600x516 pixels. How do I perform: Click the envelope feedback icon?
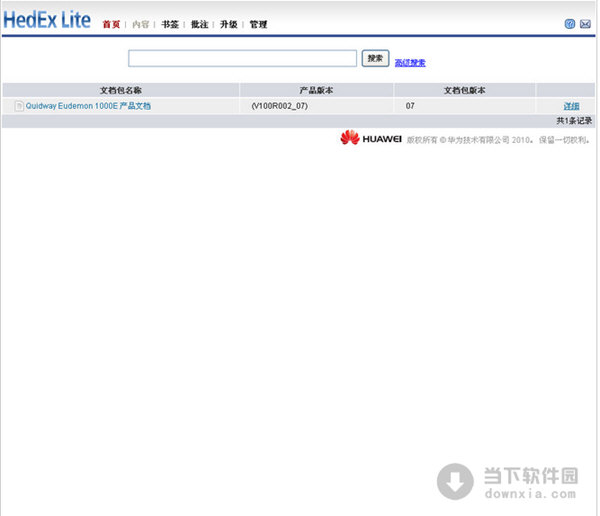click(585, 24)
